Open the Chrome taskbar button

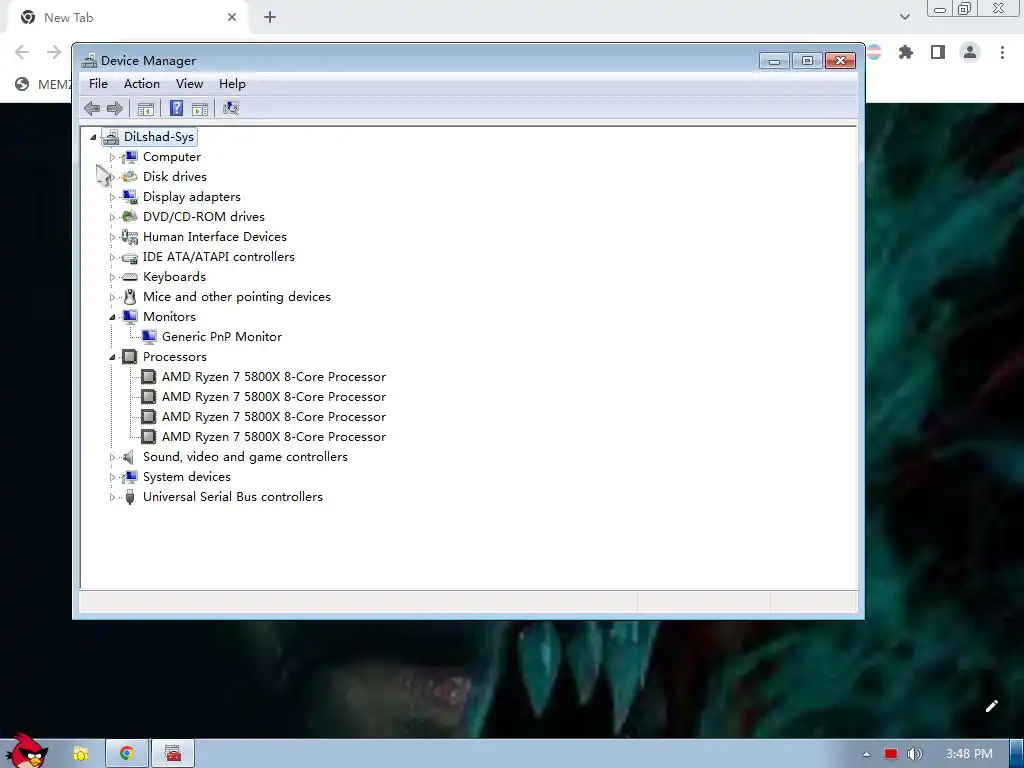click(x=127, y=754)
